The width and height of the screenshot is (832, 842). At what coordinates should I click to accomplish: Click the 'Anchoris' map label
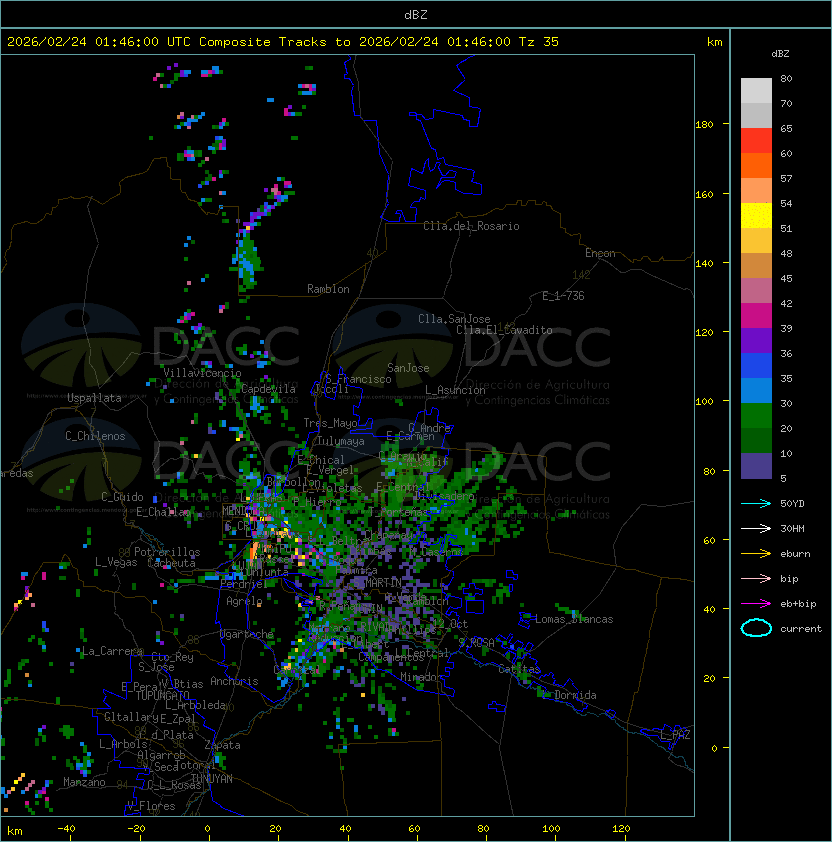234,681
